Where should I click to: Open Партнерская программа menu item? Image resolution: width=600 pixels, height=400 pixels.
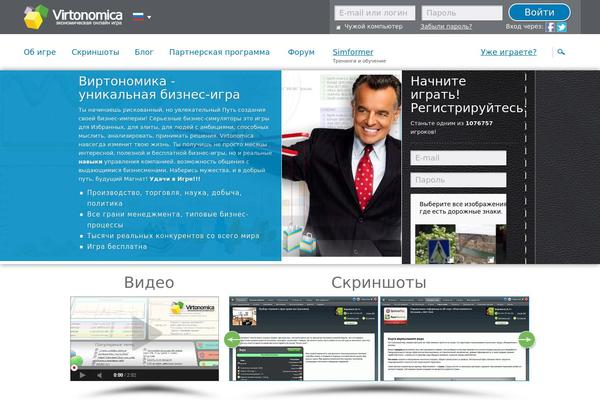(219, 52)
